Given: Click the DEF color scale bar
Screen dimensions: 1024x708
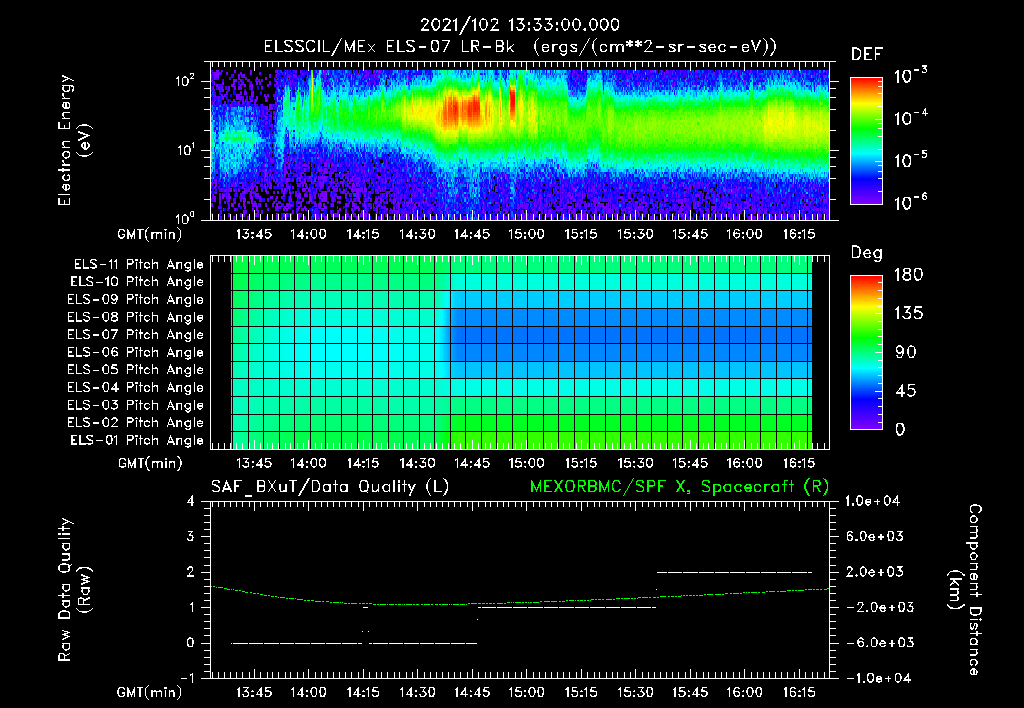Looking at the screenshot, I should click(867, 140).
